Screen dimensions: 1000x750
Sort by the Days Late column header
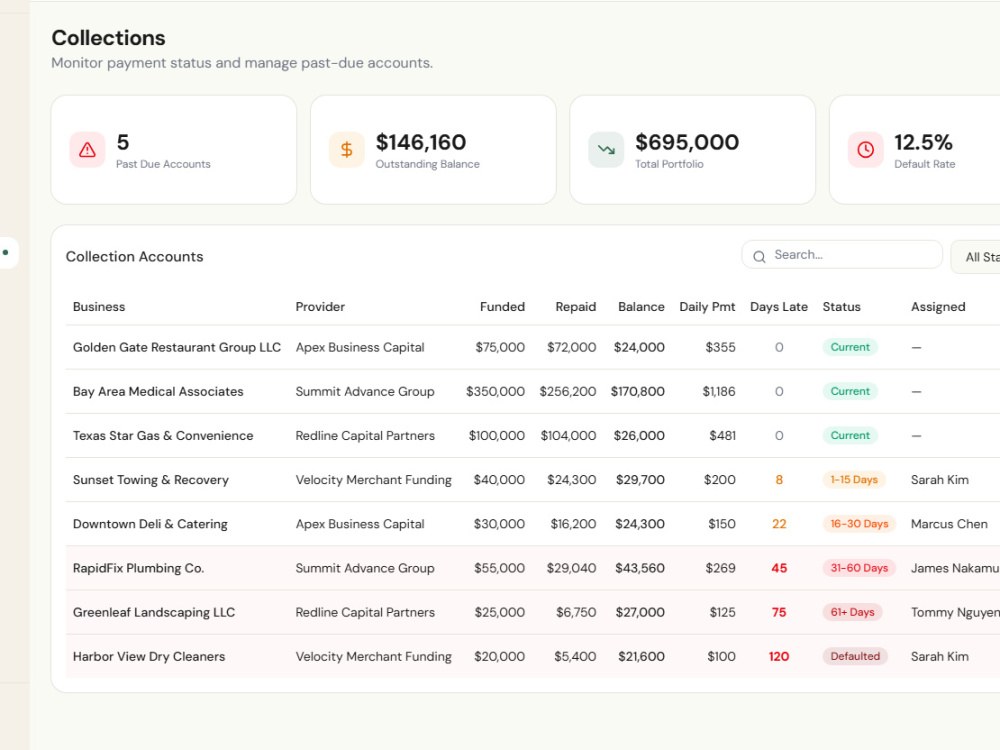tap(779, 307)
